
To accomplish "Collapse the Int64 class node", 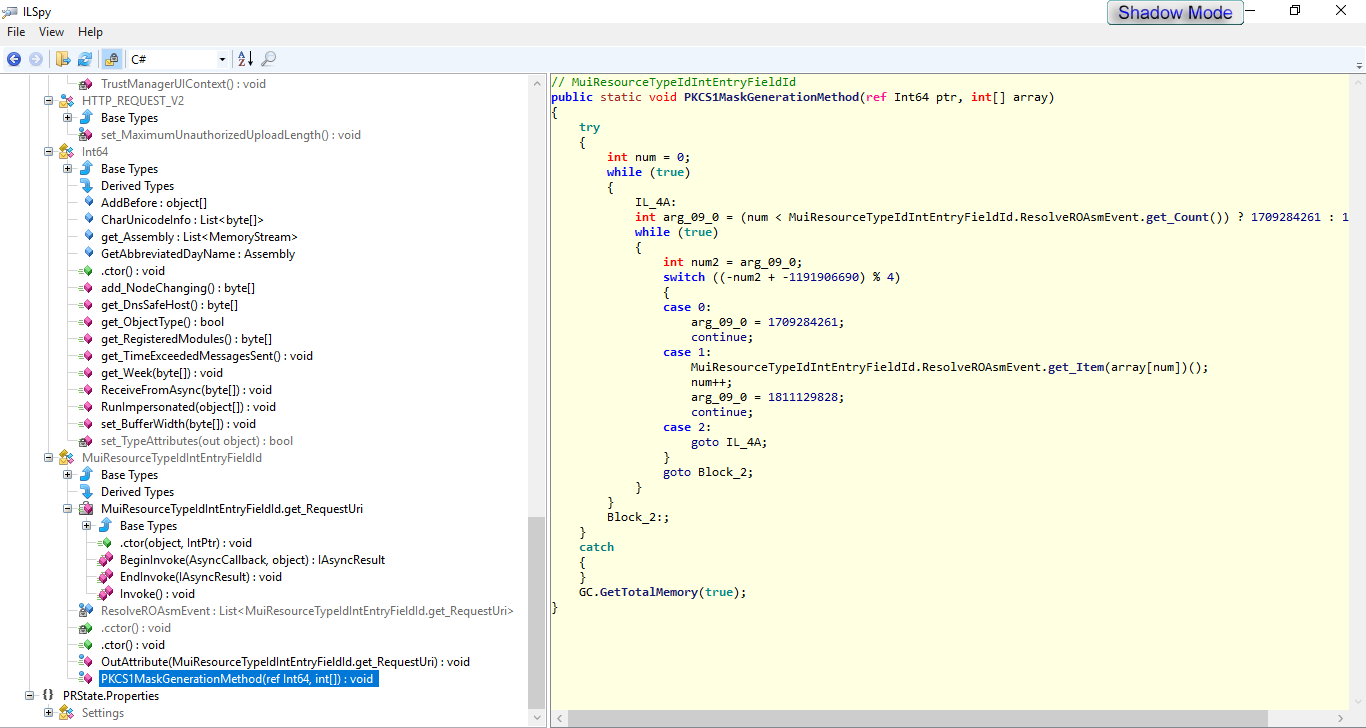I will [48, 152].
